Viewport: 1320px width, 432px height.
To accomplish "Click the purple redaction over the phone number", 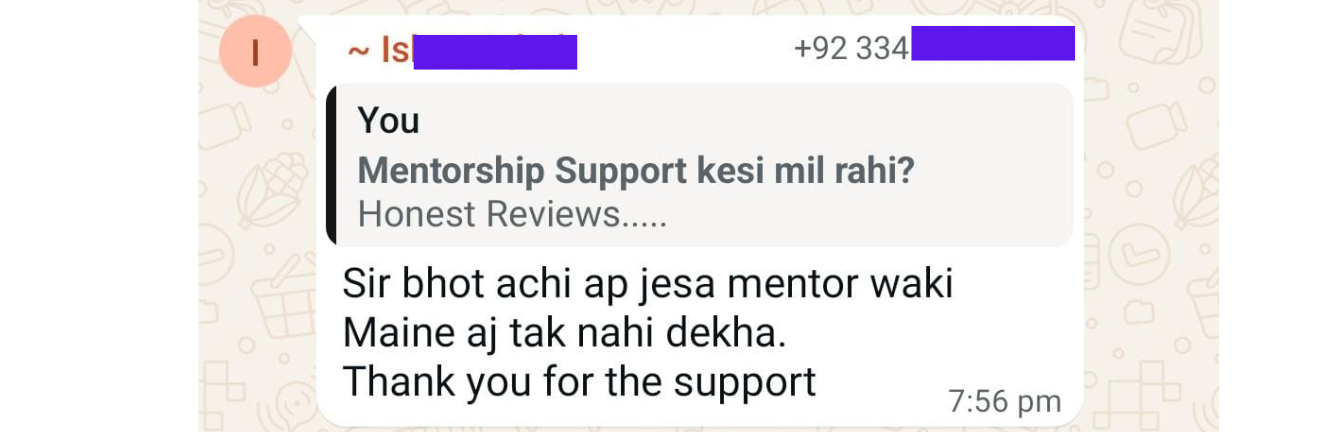I will [992, 44].
